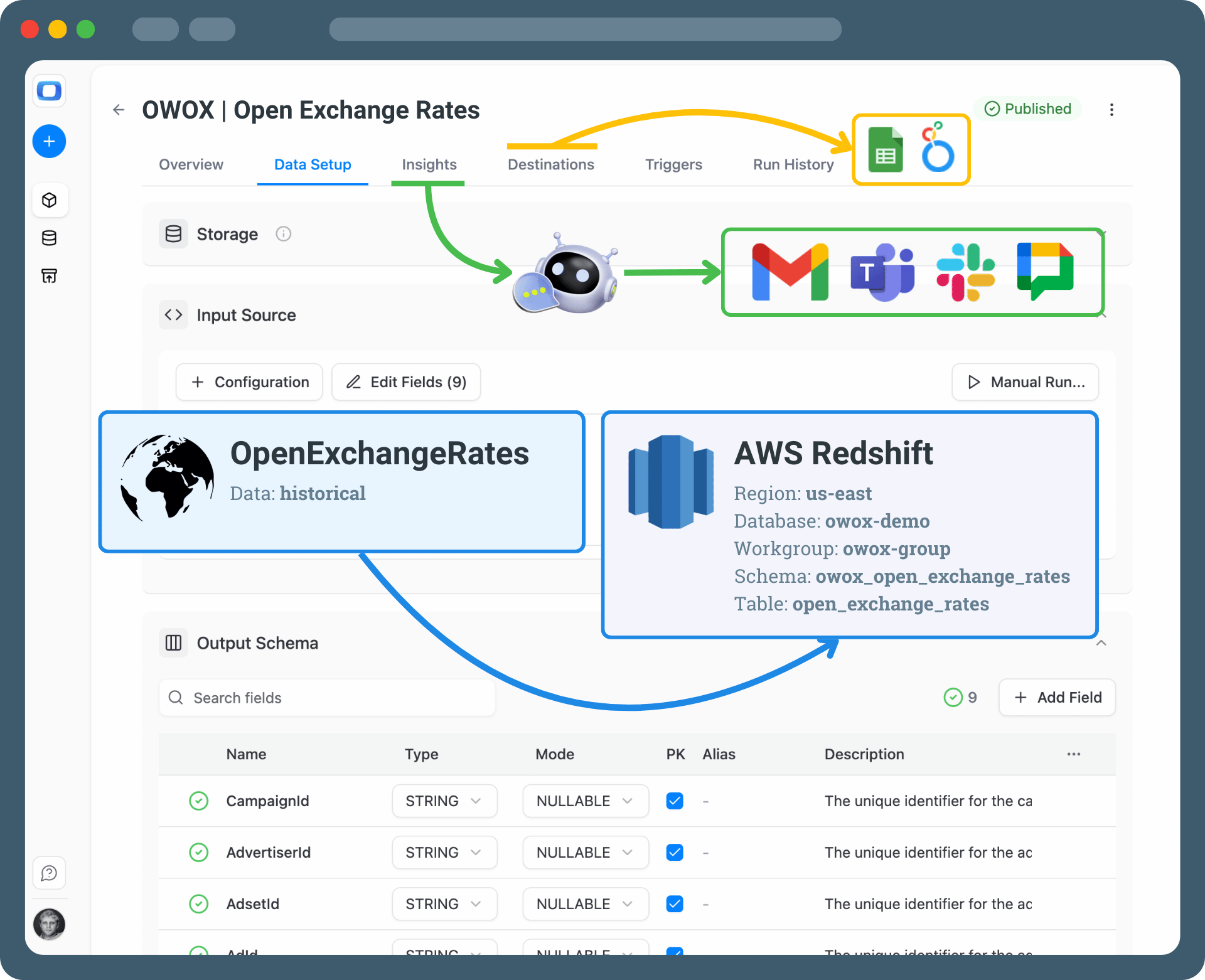Open the CampaignId STRING type dropdown
Image resolution: width=1205 pixels, height=980 pixels.
444,801
